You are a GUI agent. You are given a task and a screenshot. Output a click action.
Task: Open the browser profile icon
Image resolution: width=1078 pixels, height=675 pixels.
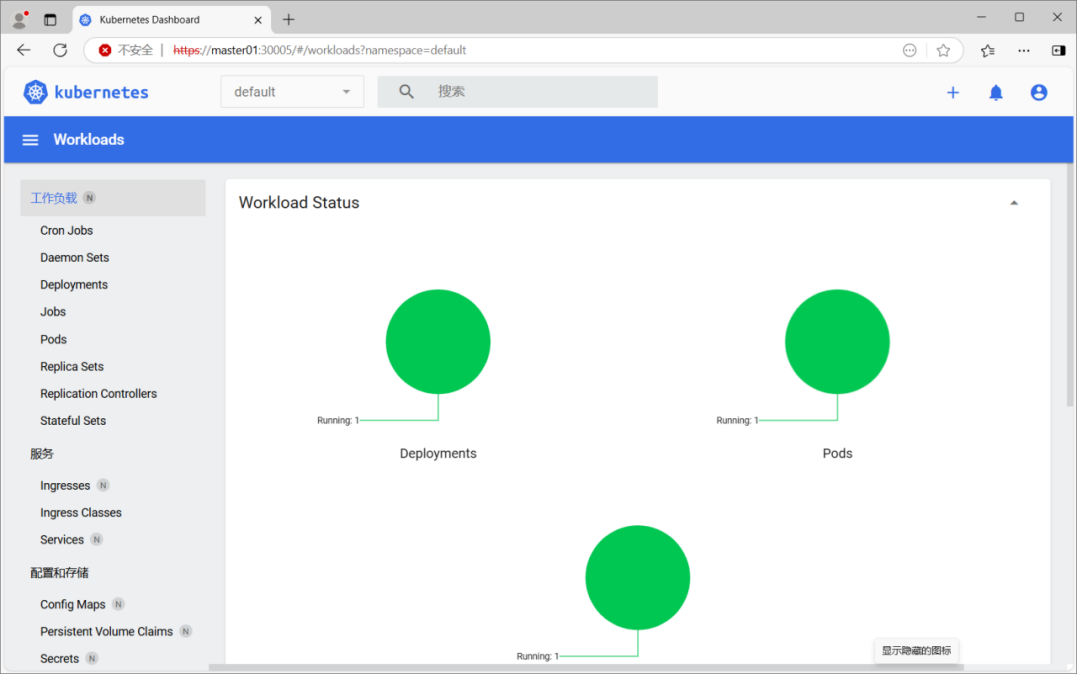tap(20, 20)
